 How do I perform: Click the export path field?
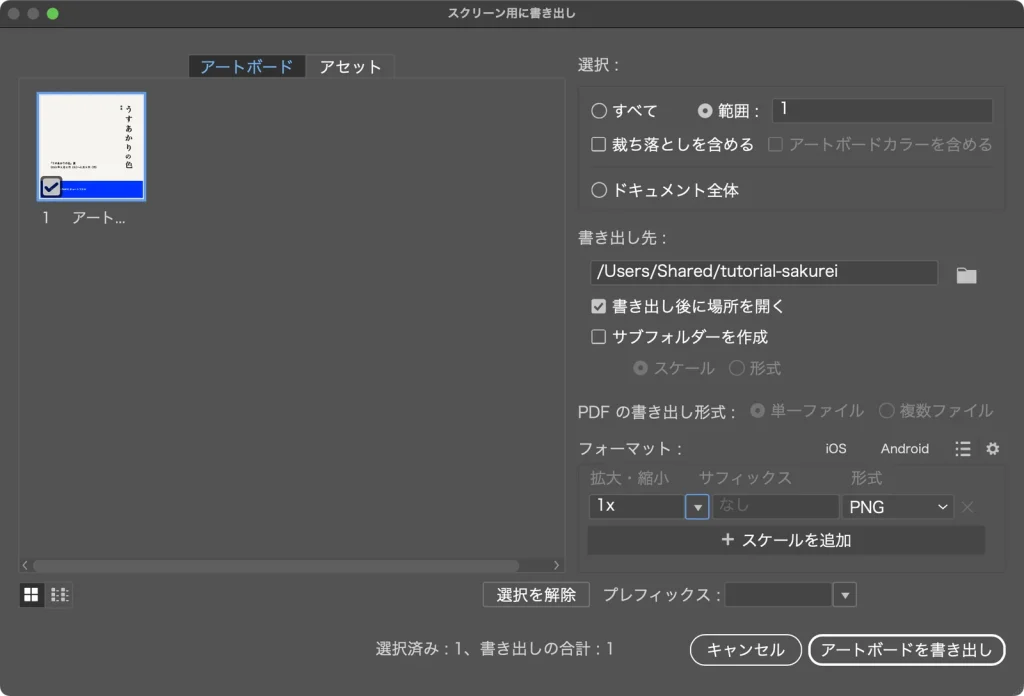click(x=763, y=272)
